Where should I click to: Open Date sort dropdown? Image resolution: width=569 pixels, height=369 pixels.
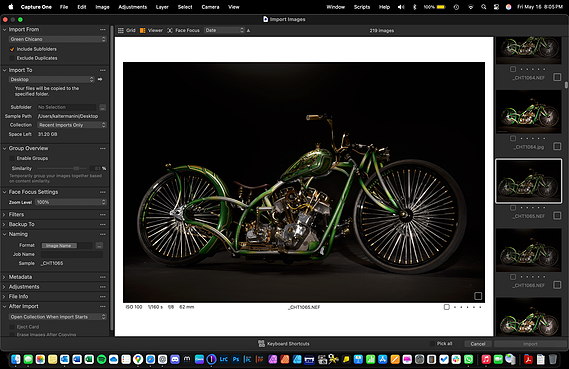click(224, 30)
